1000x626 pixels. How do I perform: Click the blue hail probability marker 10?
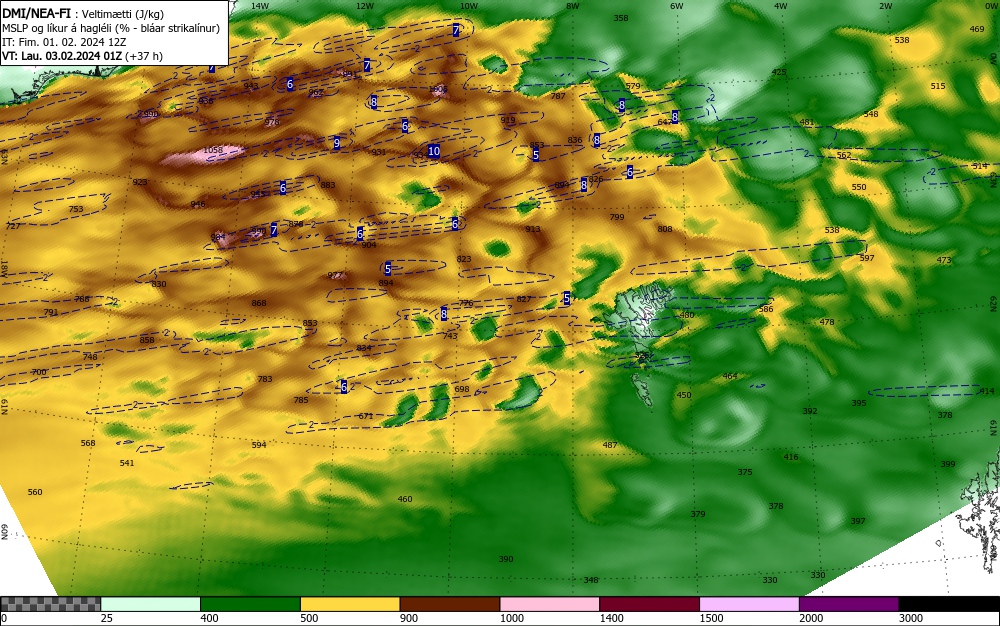[x=434, y=151]
